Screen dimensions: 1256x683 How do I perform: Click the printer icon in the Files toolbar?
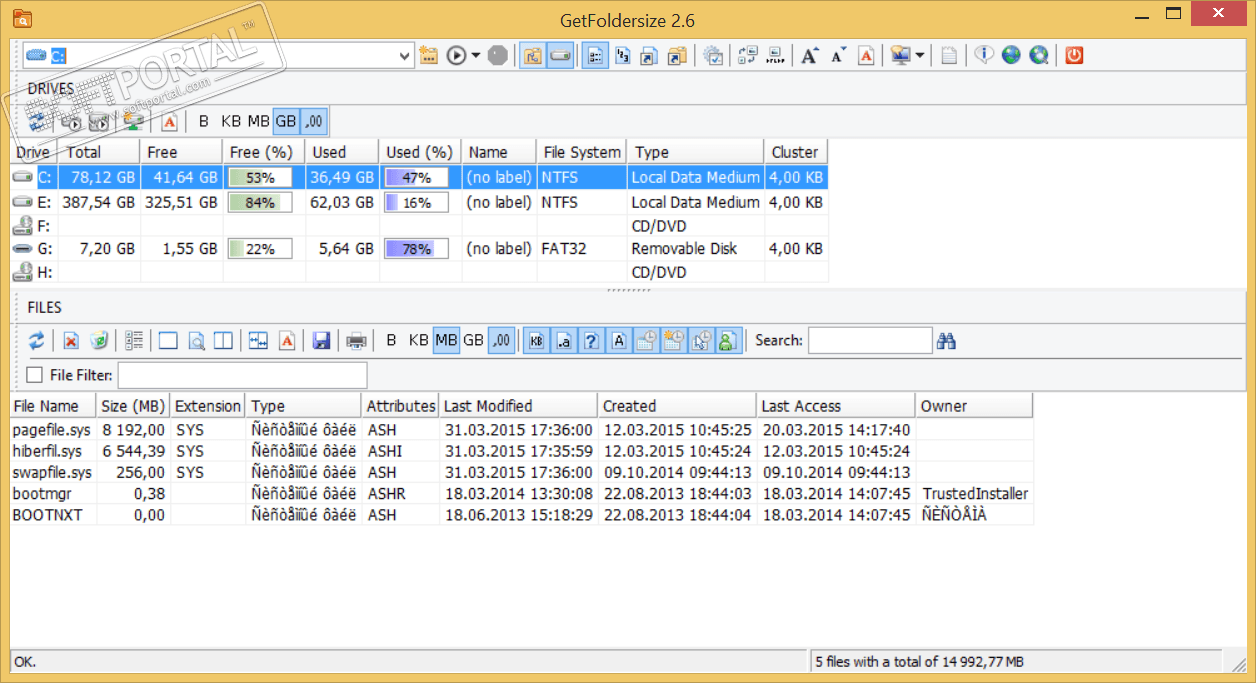356,341
